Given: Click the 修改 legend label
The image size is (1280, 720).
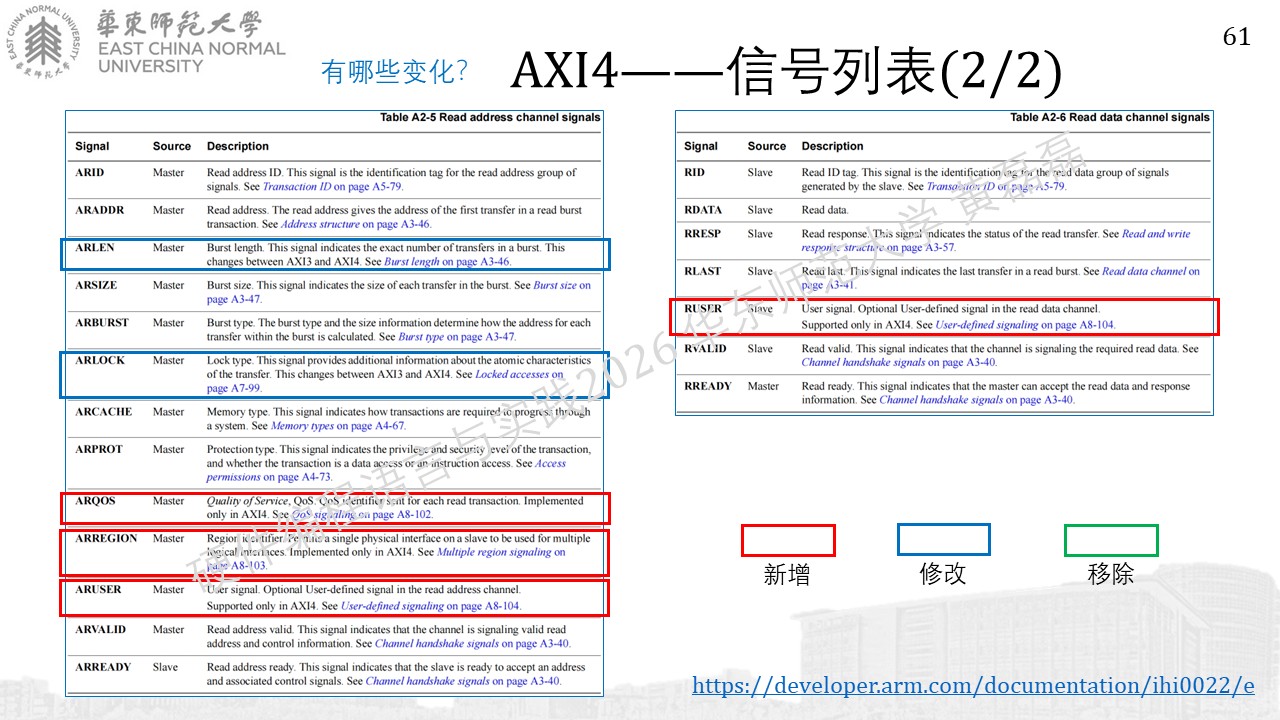Looking at the screenshot, I should [943, 574].
